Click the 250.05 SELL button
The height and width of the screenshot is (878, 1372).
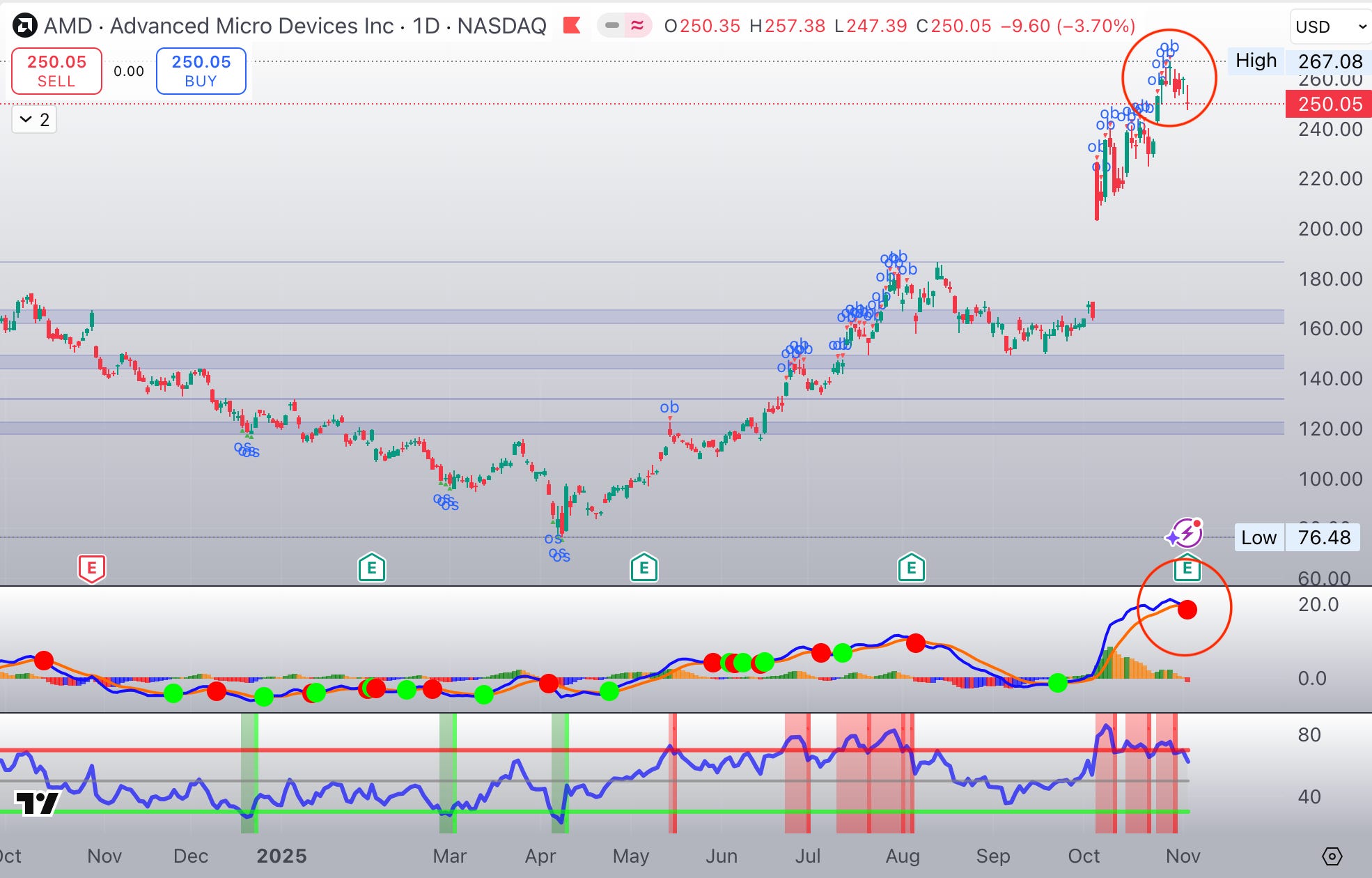pyautogui.click(x=56, y=71)
